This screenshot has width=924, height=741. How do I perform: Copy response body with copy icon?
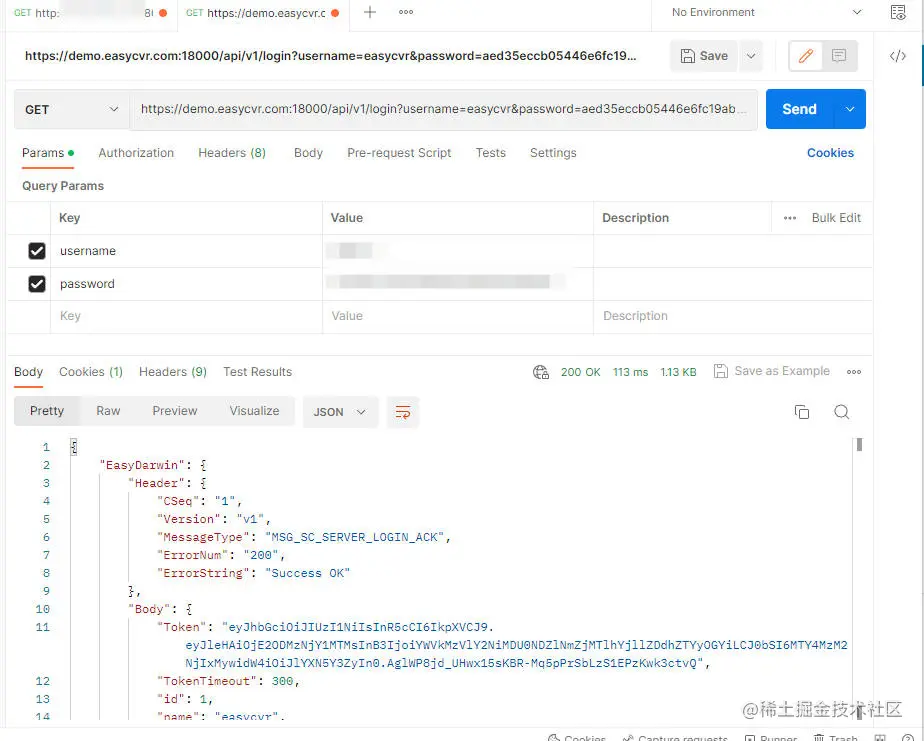(x=801, y=412)
